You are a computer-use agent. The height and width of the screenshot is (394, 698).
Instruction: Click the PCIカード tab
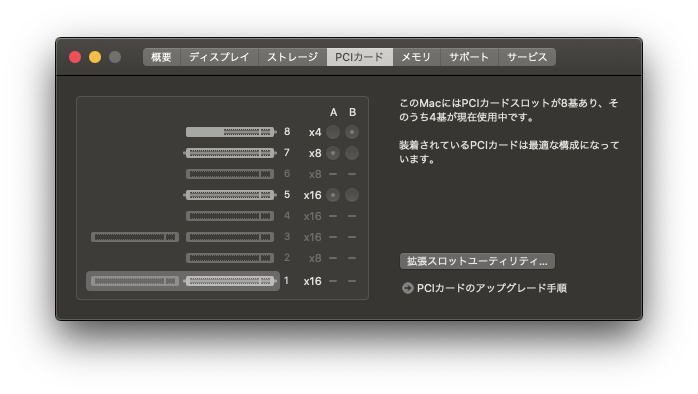pos(360,57)
